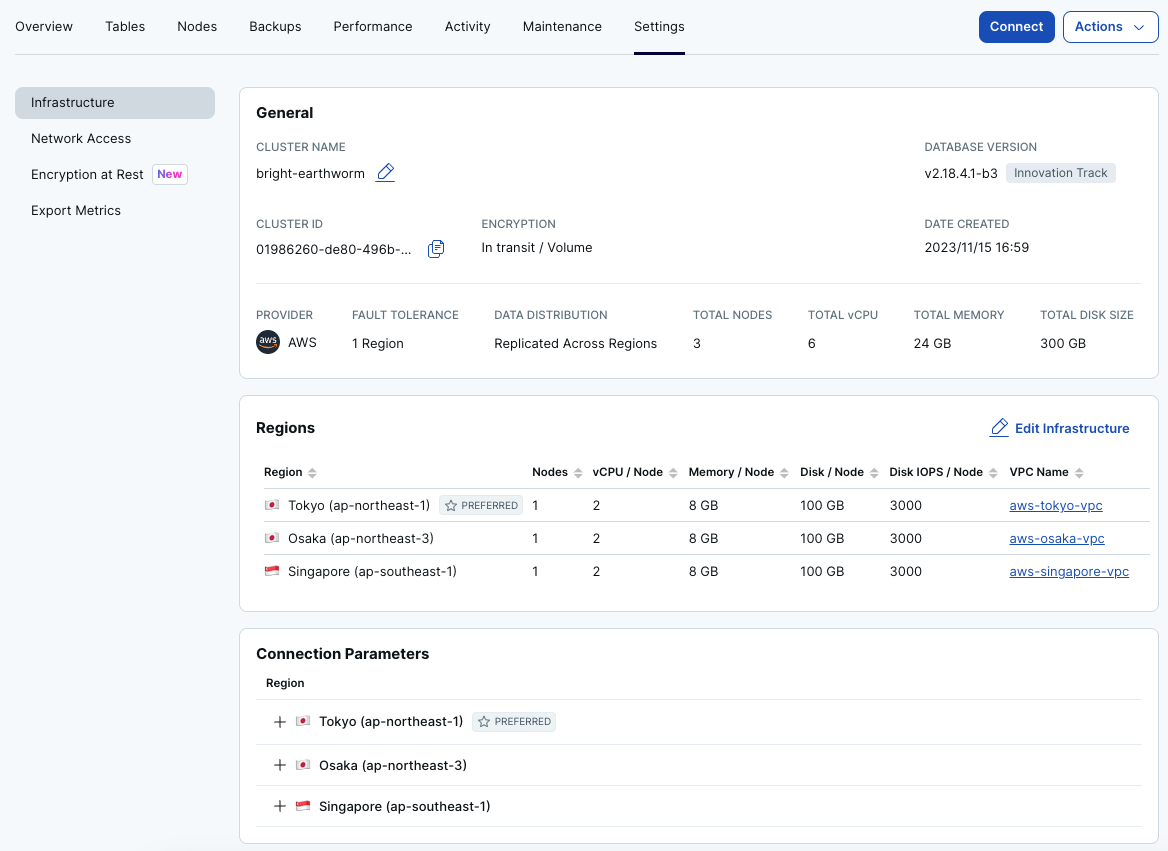Click Osaka (ap-northeast-3) in Regions table
Screen dimensions: 1168x851
pyautogui.click(x=361, y=538)
